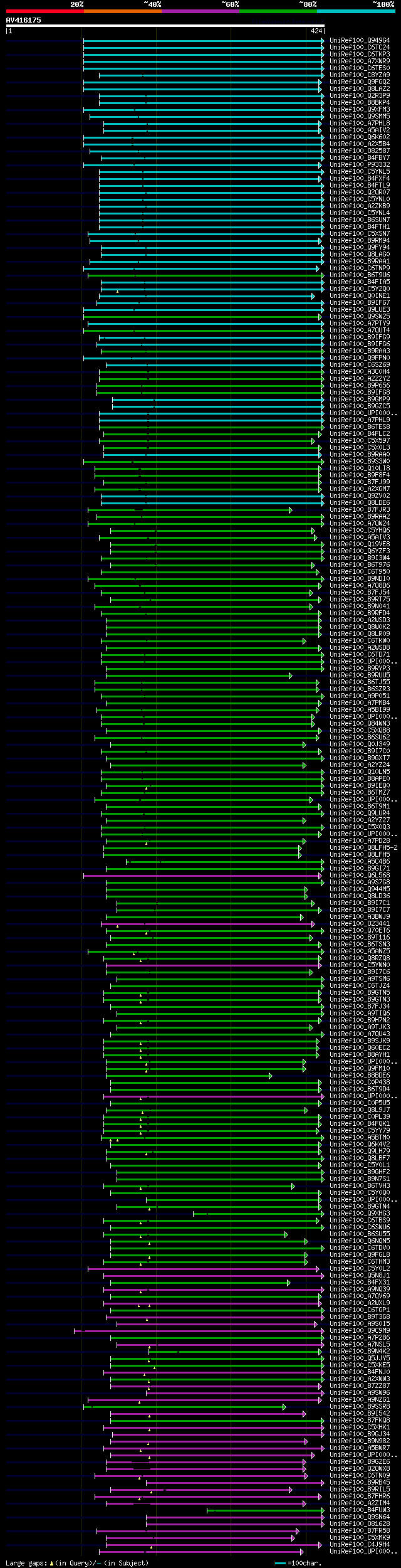Screen dimensions: 401x1568
Task: Click the UniRef100_B6SUN7 label
Action: click(x=360, y=220)
